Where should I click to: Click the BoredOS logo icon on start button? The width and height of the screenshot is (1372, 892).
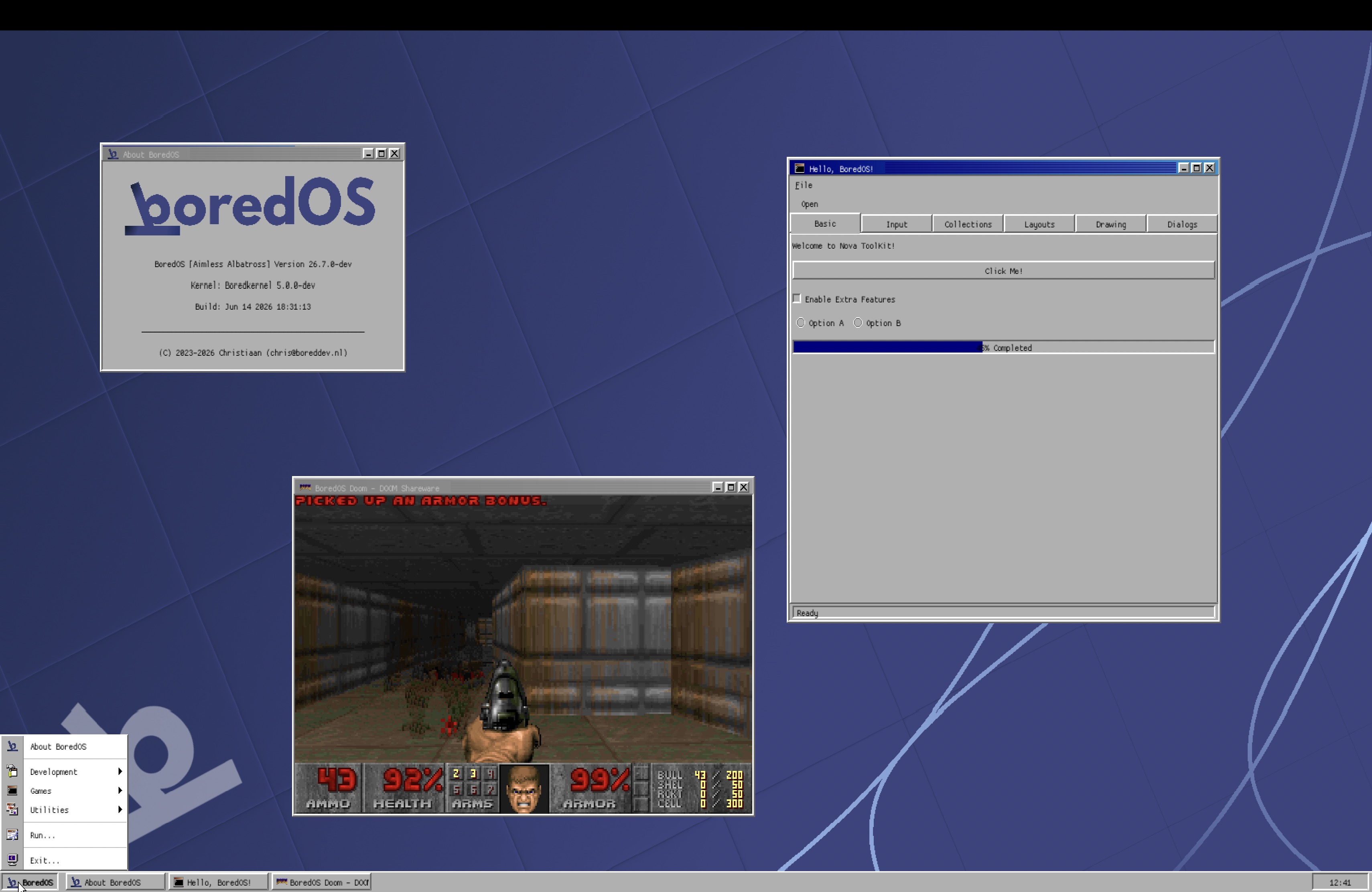click(12, 882)
